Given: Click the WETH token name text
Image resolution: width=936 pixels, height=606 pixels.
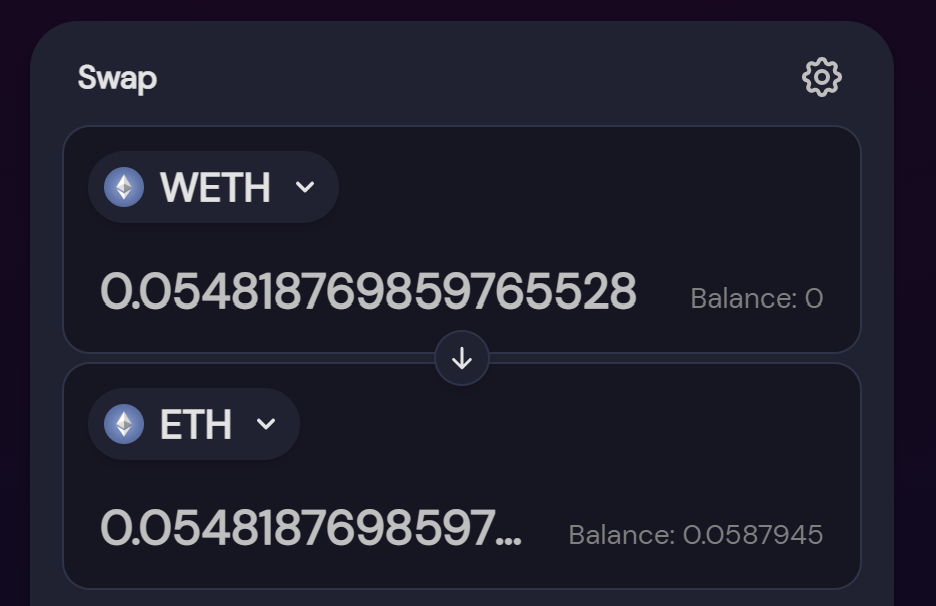Looking at the screenshot, I should click(x=215, y=187).
